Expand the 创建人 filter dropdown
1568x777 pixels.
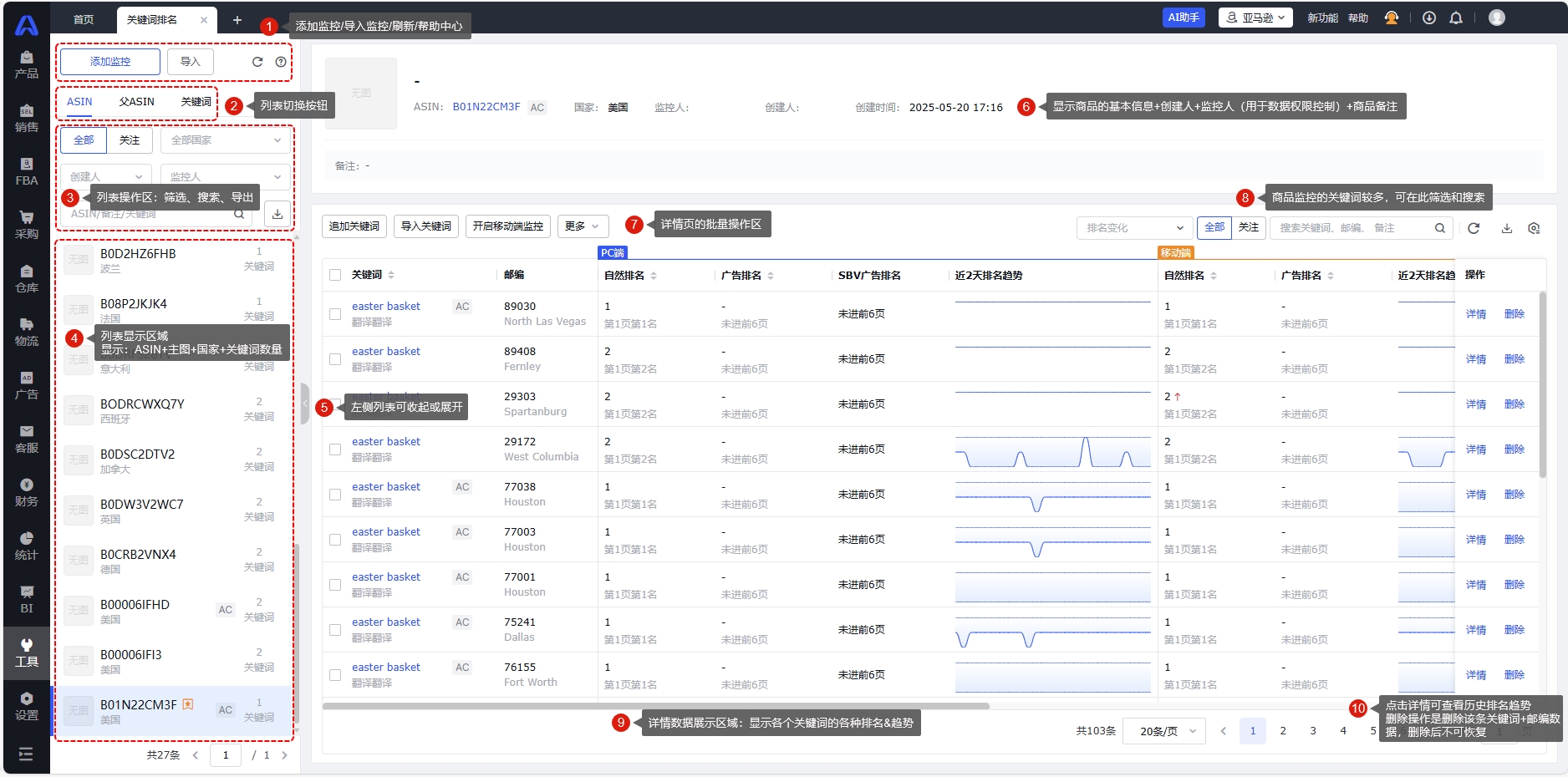[x=106, y=176]
